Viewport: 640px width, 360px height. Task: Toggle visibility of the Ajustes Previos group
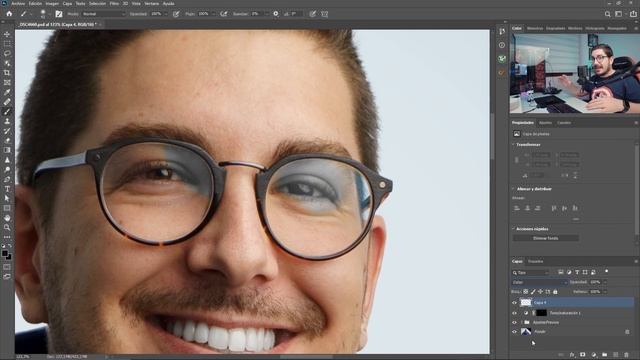[514, 322]
